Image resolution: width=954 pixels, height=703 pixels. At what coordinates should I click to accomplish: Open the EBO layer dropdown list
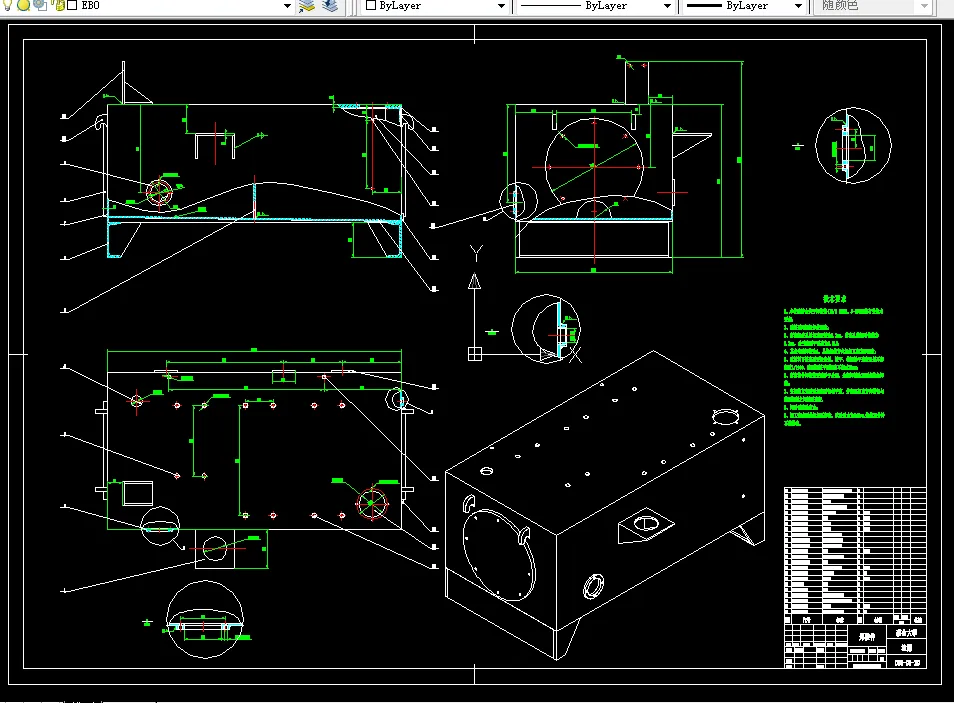point(287,5)
